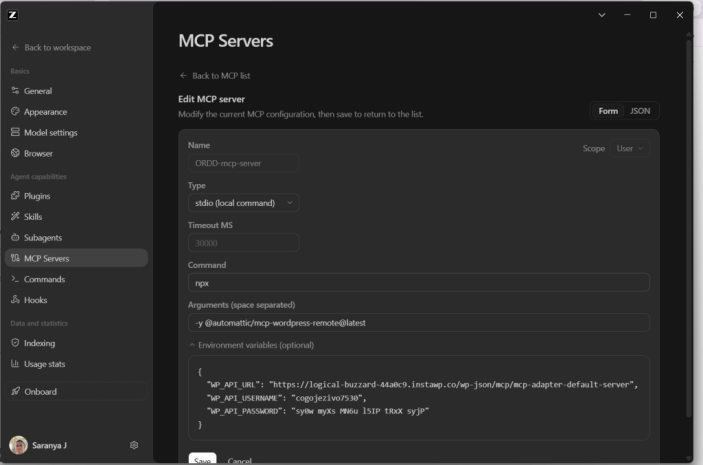The width and height of the screenshot is (703, 465).
Task: Click the Plugins puzzle icon
Action: click(x=15, y=196)
